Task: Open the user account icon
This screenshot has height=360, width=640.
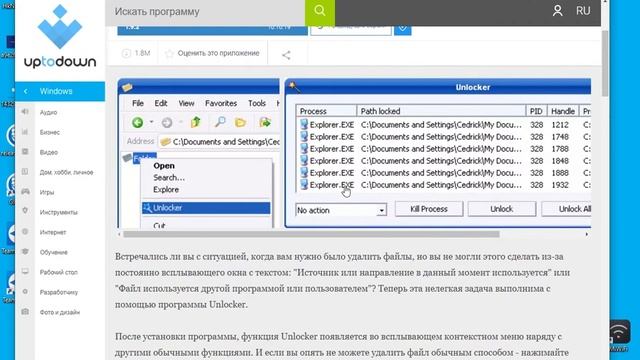Action: pyautogui.click(x=557, y=11)
